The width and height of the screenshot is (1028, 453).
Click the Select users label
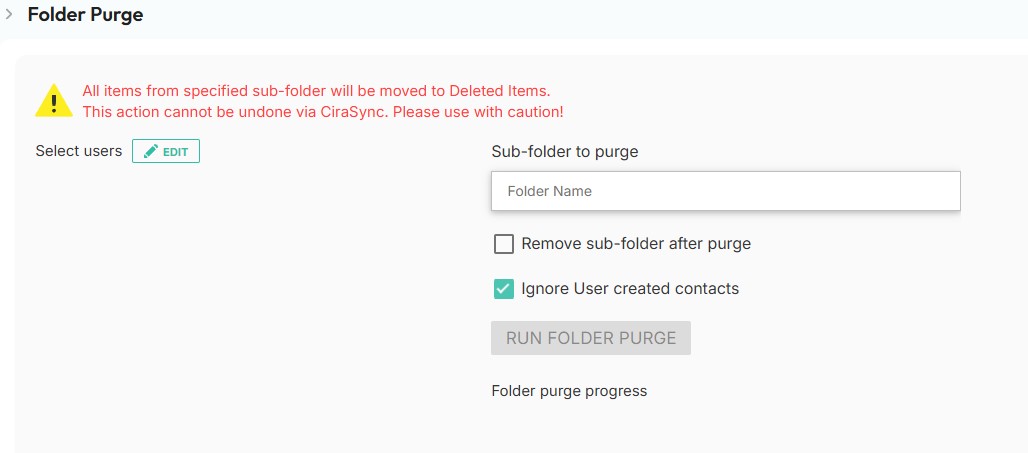click(x=79, y=151)
